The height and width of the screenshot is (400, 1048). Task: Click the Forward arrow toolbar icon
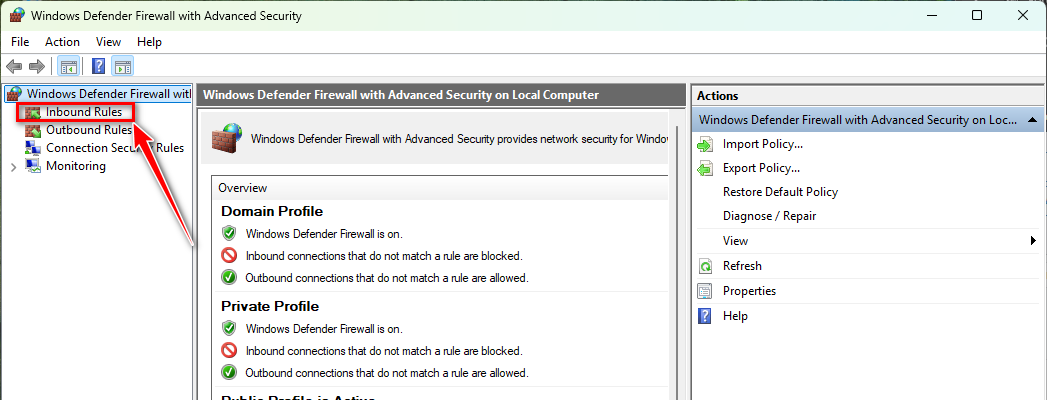coord(37,67)
